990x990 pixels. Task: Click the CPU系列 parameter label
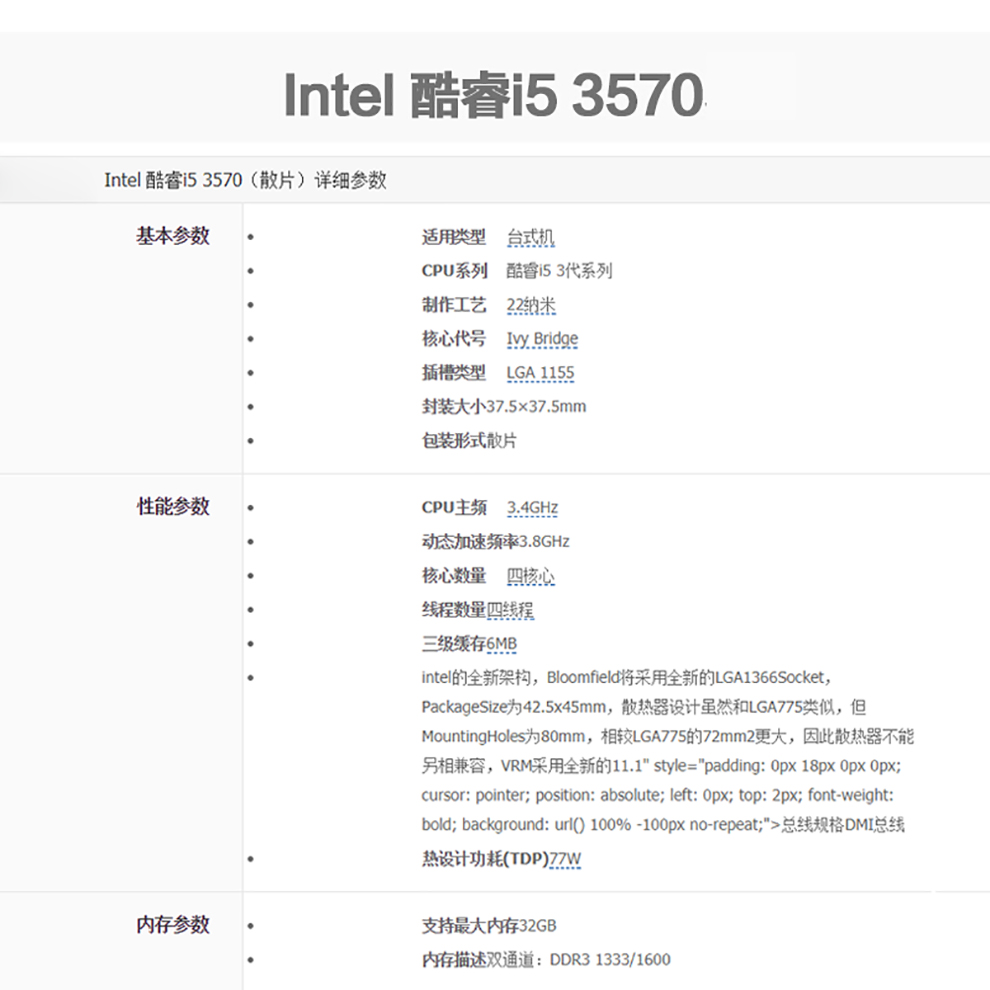coord(455,271)
